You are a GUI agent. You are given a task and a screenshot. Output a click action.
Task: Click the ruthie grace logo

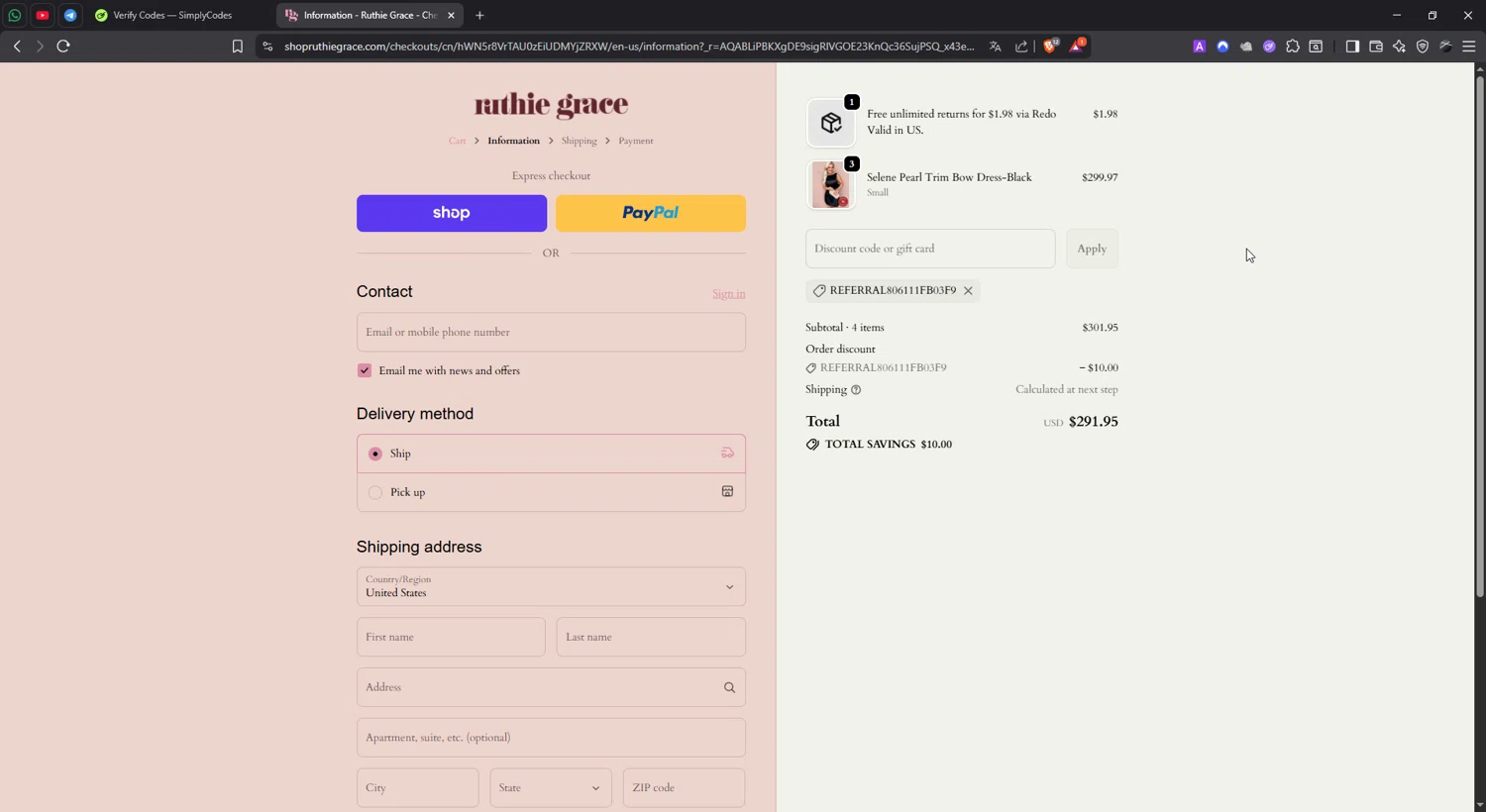(x=551, y=104)
